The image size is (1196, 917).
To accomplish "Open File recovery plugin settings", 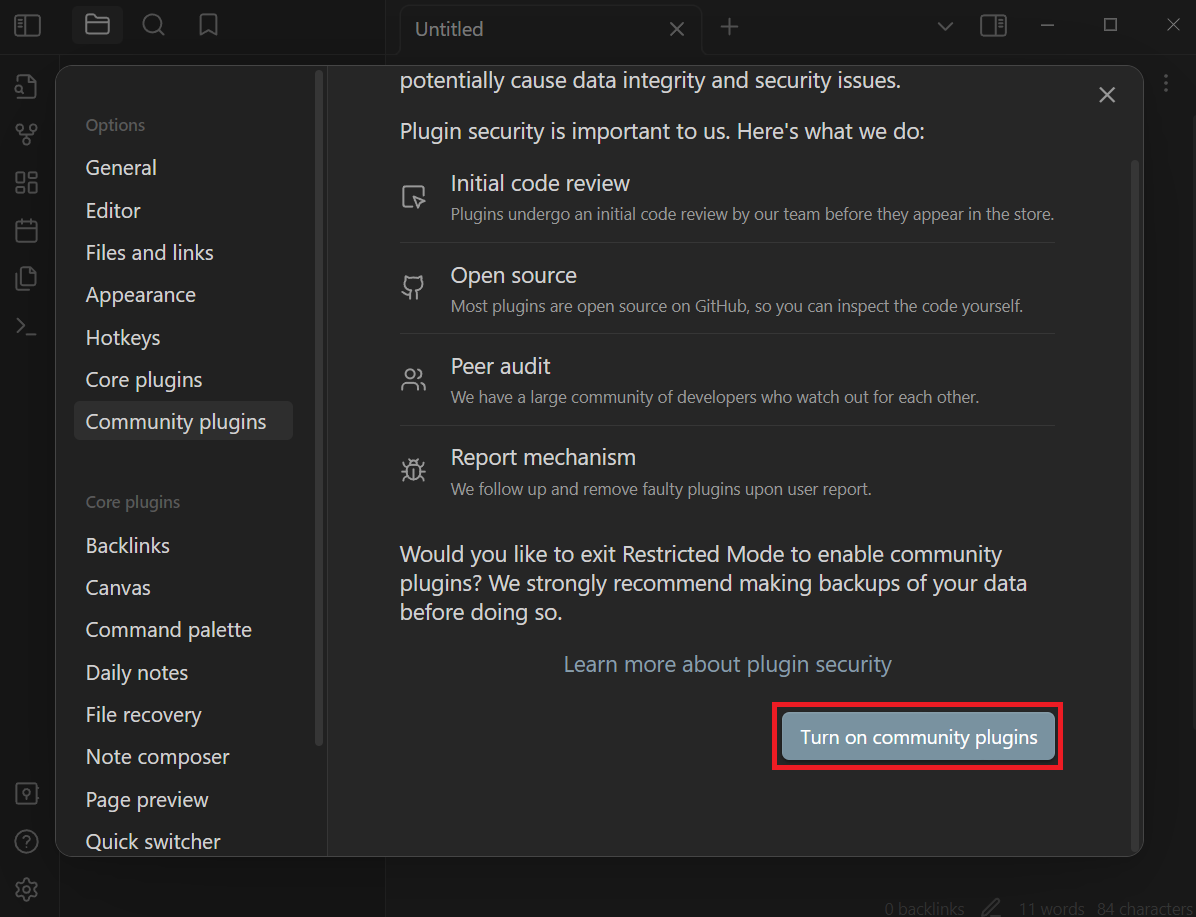I will [x=183, y=715].
